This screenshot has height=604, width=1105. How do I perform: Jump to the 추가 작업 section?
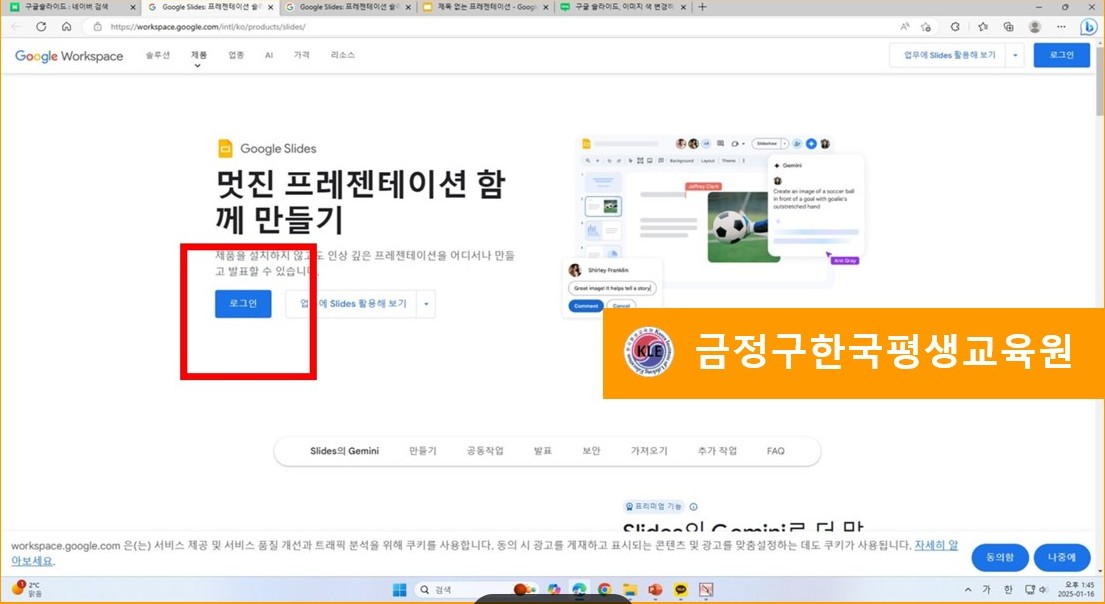pos(717,451)
